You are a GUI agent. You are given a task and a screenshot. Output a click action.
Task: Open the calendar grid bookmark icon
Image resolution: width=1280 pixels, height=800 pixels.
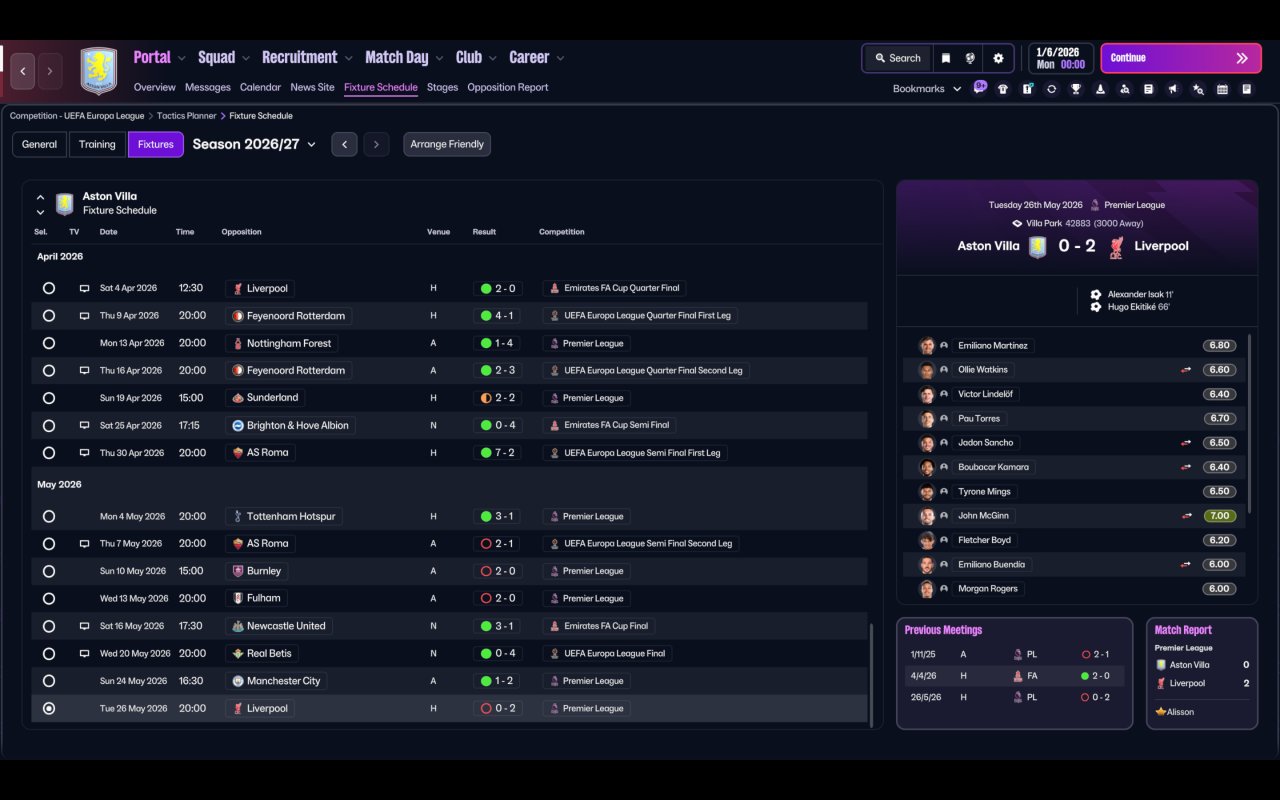point(1222,89)
